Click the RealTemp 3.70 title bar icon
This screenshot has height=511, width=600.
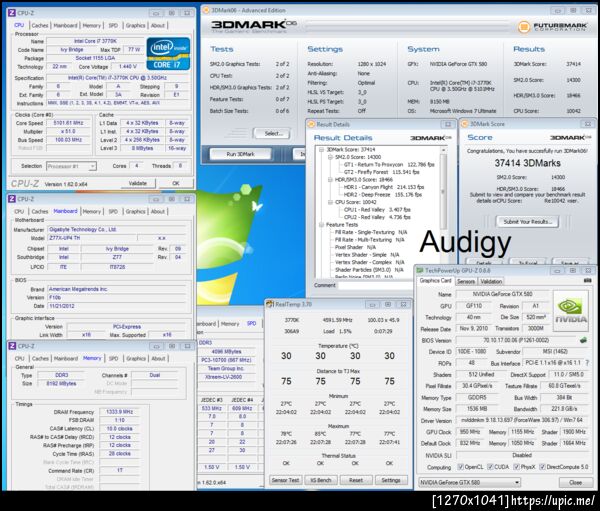[270, 304]
